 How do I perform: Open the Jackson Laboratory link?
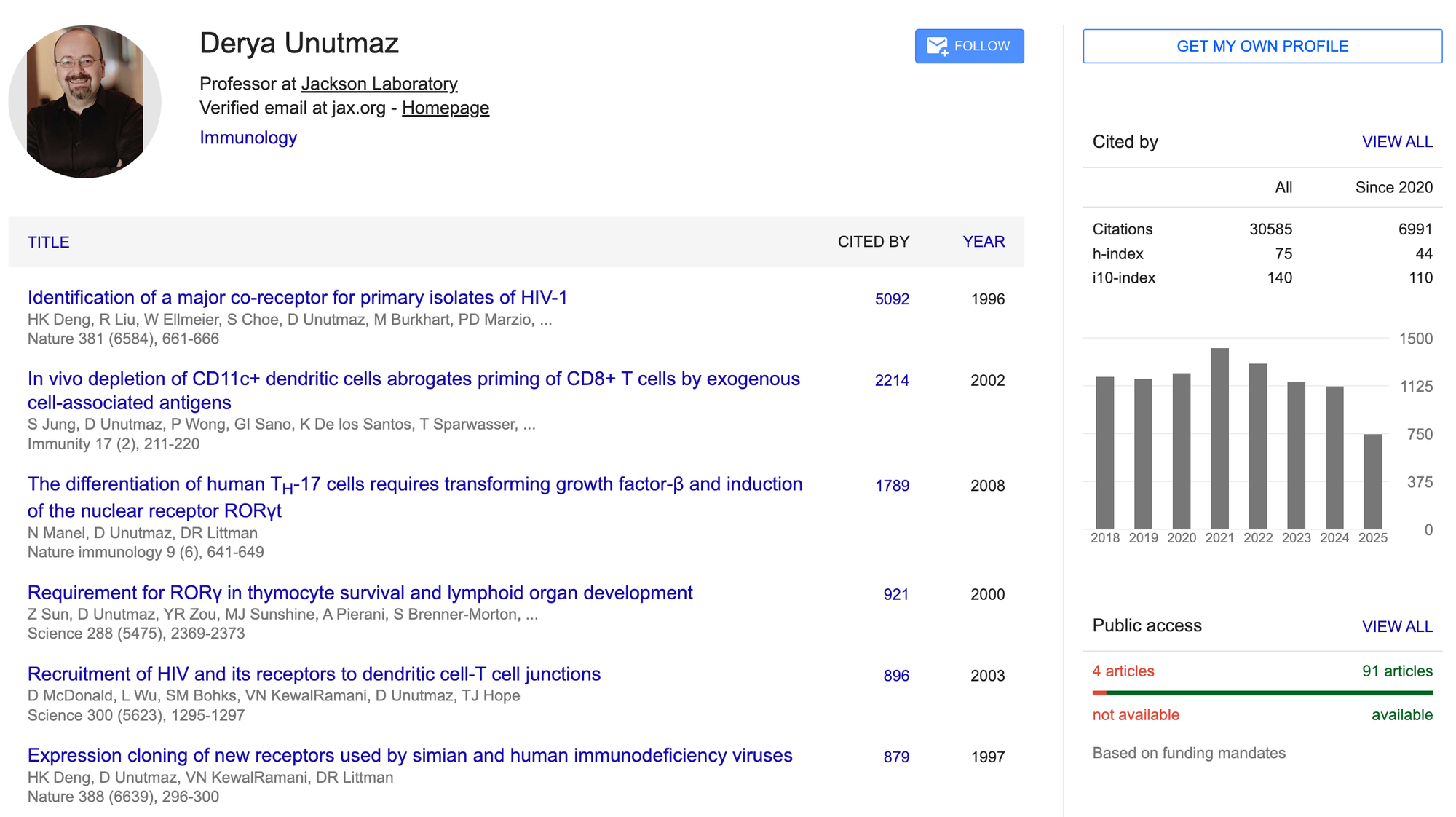coord(379,84)
